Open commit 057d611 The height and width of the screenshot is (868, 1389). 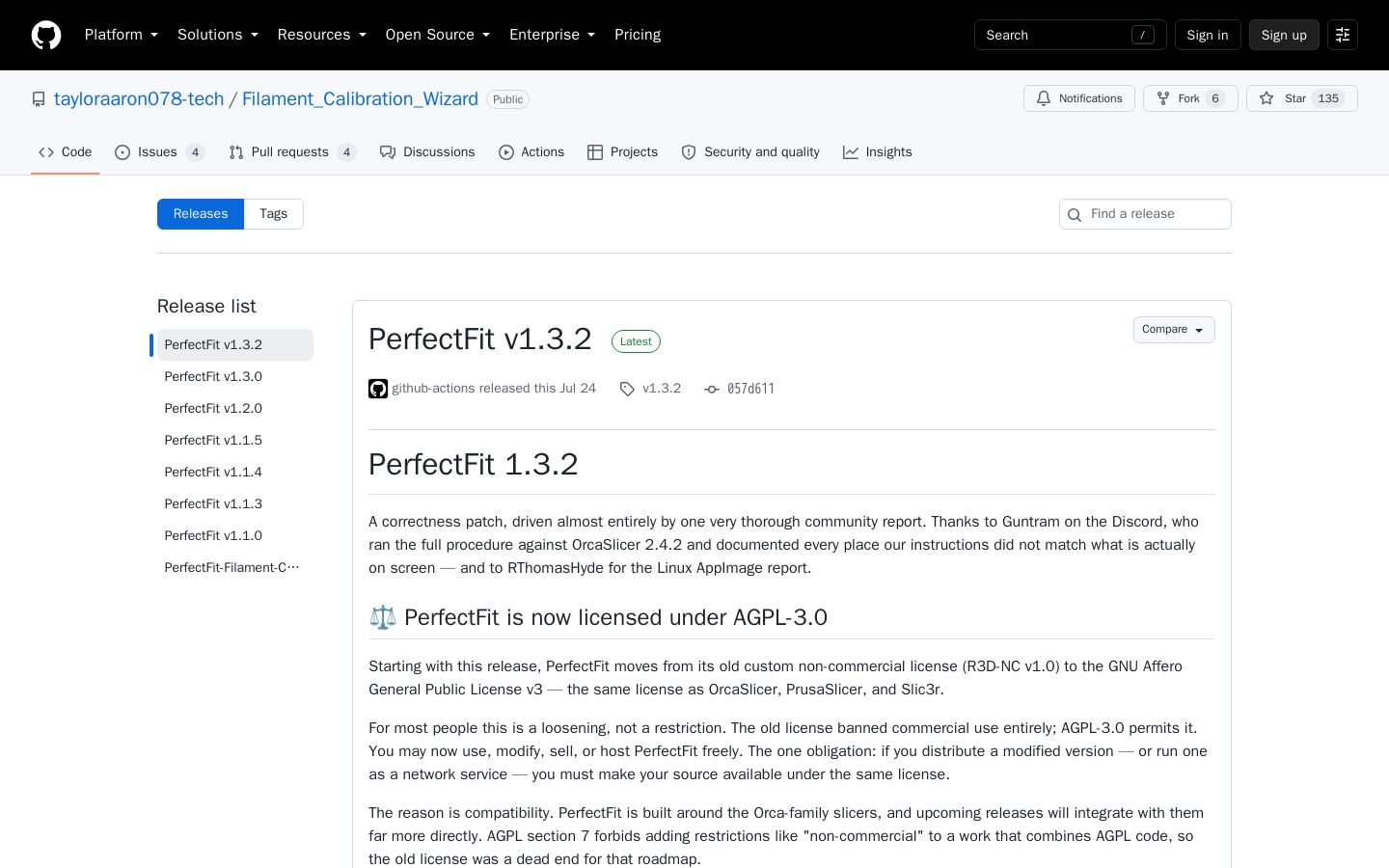coord(750,389)
